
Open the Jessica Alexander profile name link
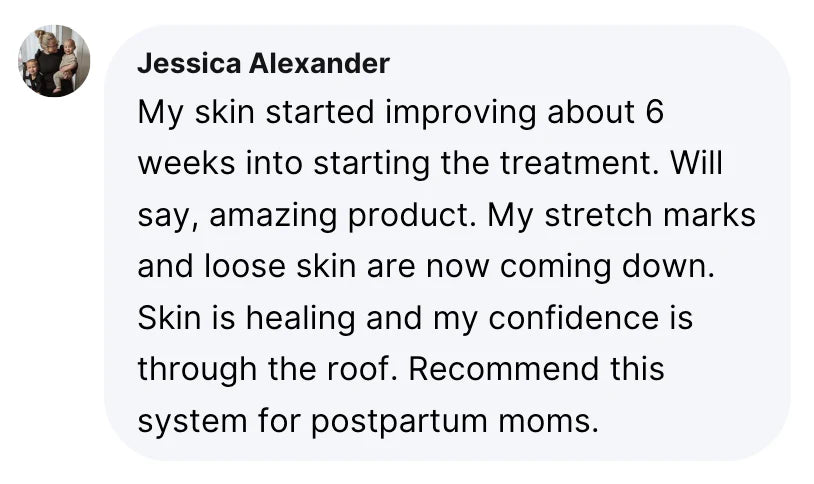click(263, 64)
